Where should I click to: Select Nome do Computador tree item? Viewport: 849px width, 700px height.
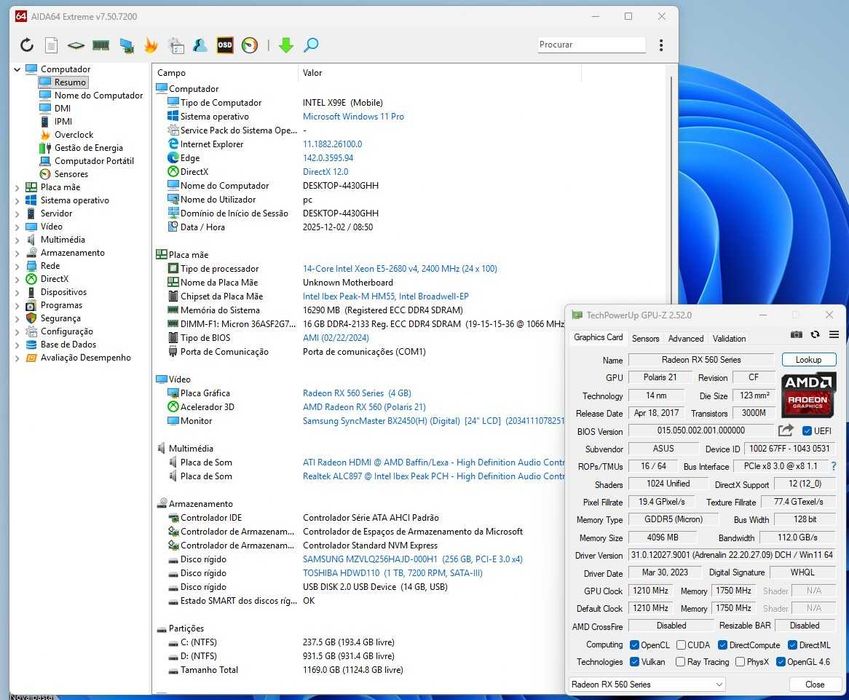(99, 95)
